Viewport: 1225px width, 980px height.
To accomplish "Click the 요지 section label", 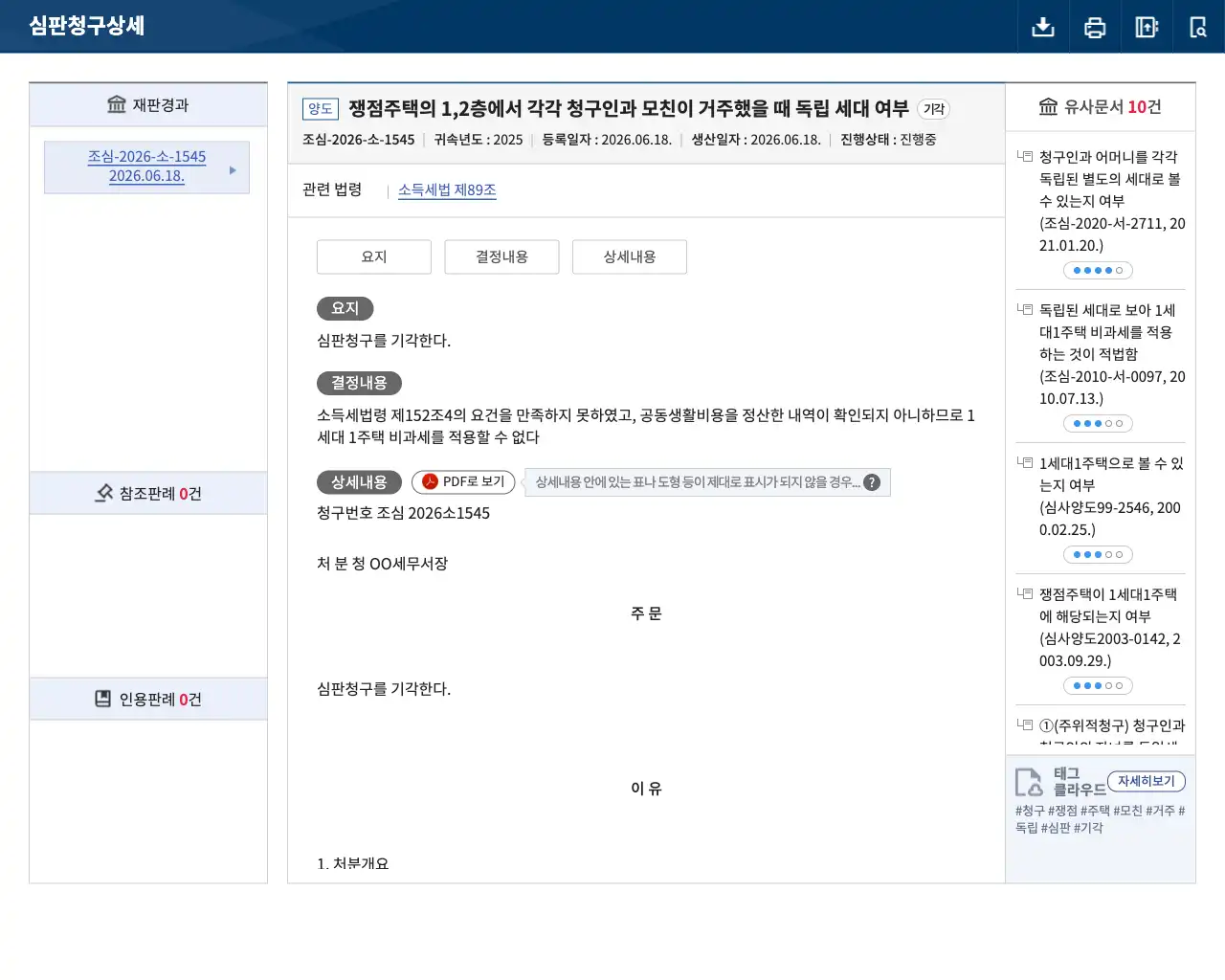I will coord(345,308).
